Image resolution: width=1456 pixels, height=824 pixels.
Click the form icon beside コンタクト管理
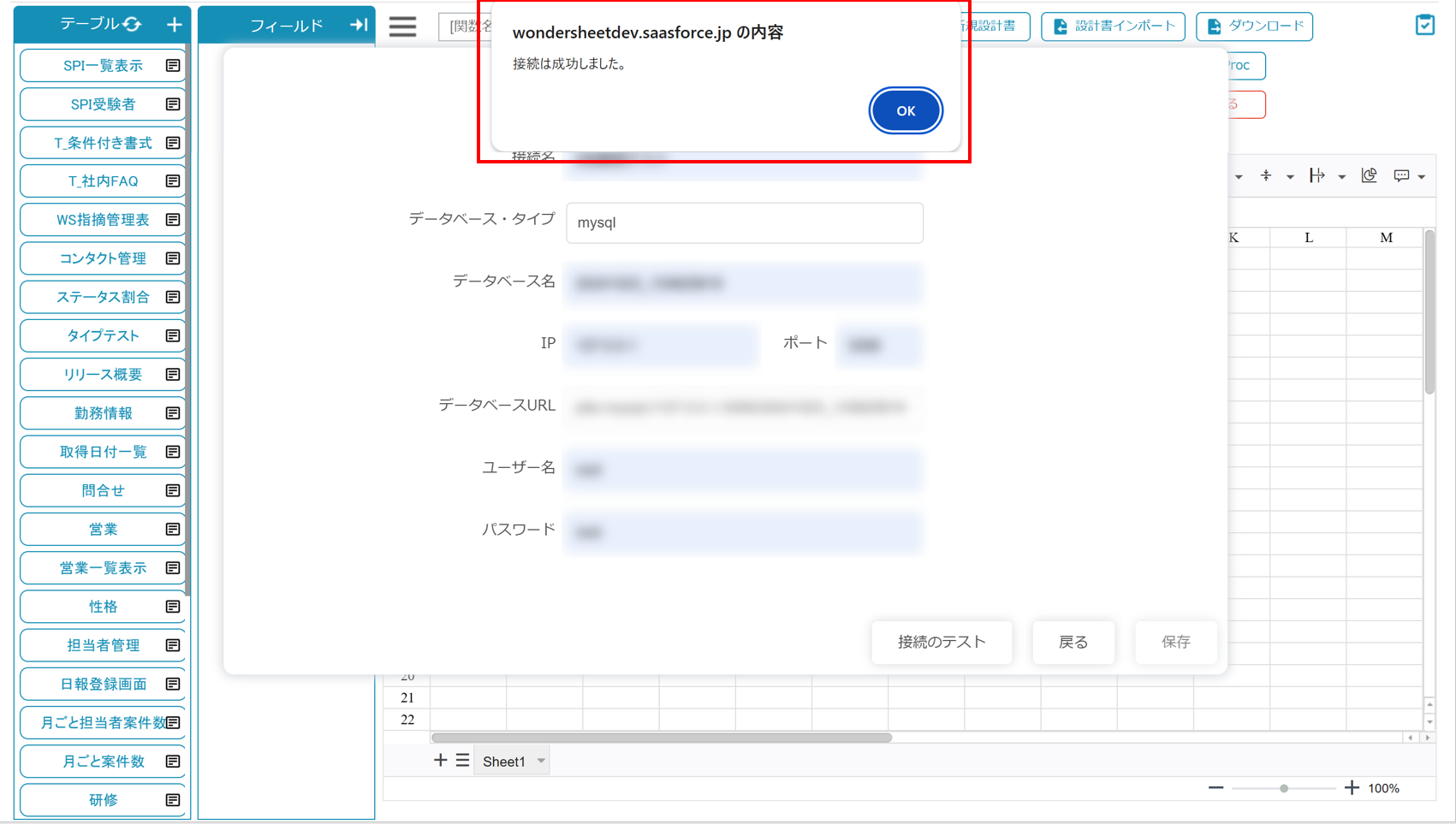click(173, 258)
